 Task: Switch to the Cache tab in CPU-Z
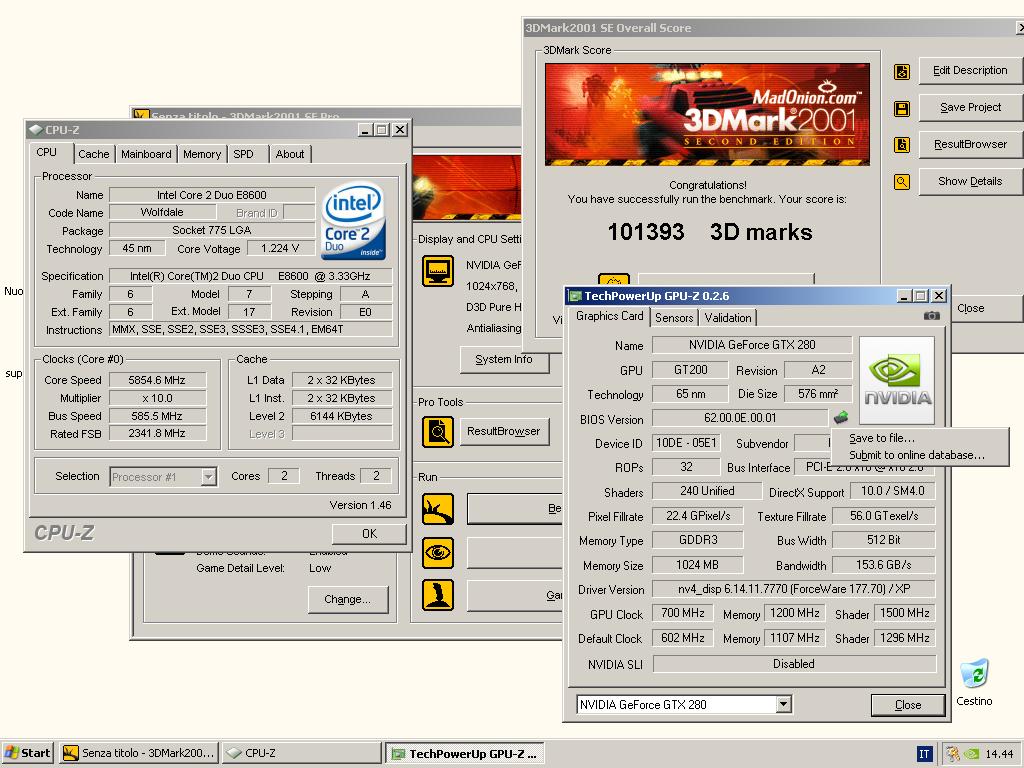tap(93, 154)
